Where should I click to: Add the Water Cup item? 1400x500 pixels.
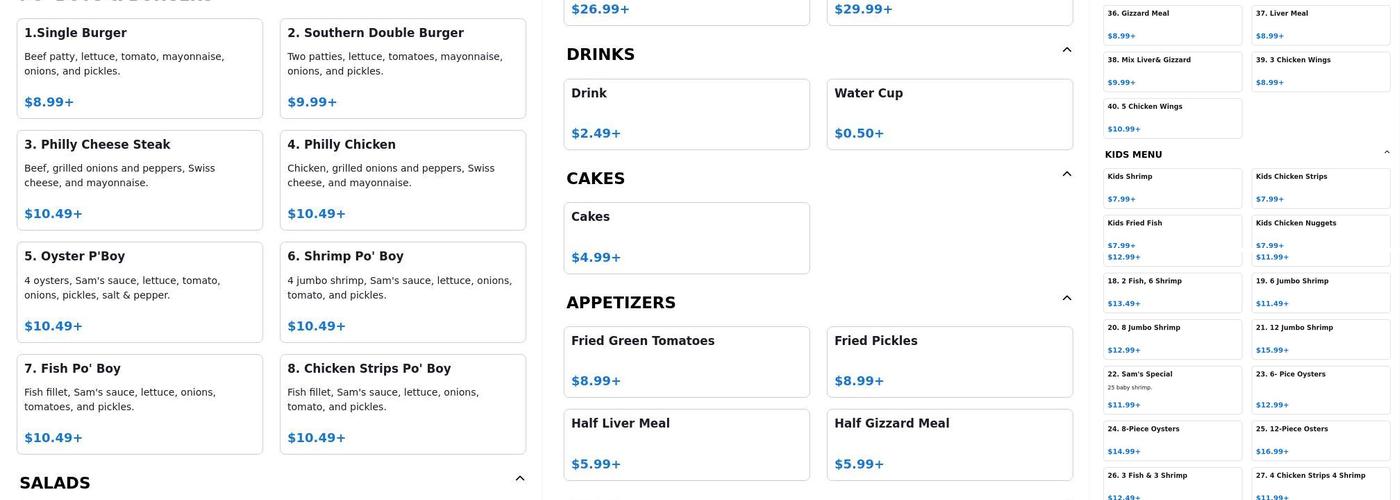[x=949, y=114]
